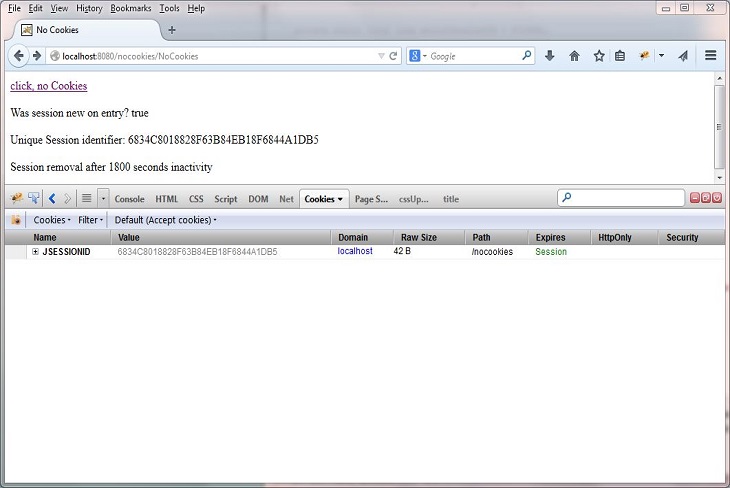Screen dimensions: 730x488
Task: Open the Cookies menu in Firebug subtoolbar
Action: click(52, 220)
